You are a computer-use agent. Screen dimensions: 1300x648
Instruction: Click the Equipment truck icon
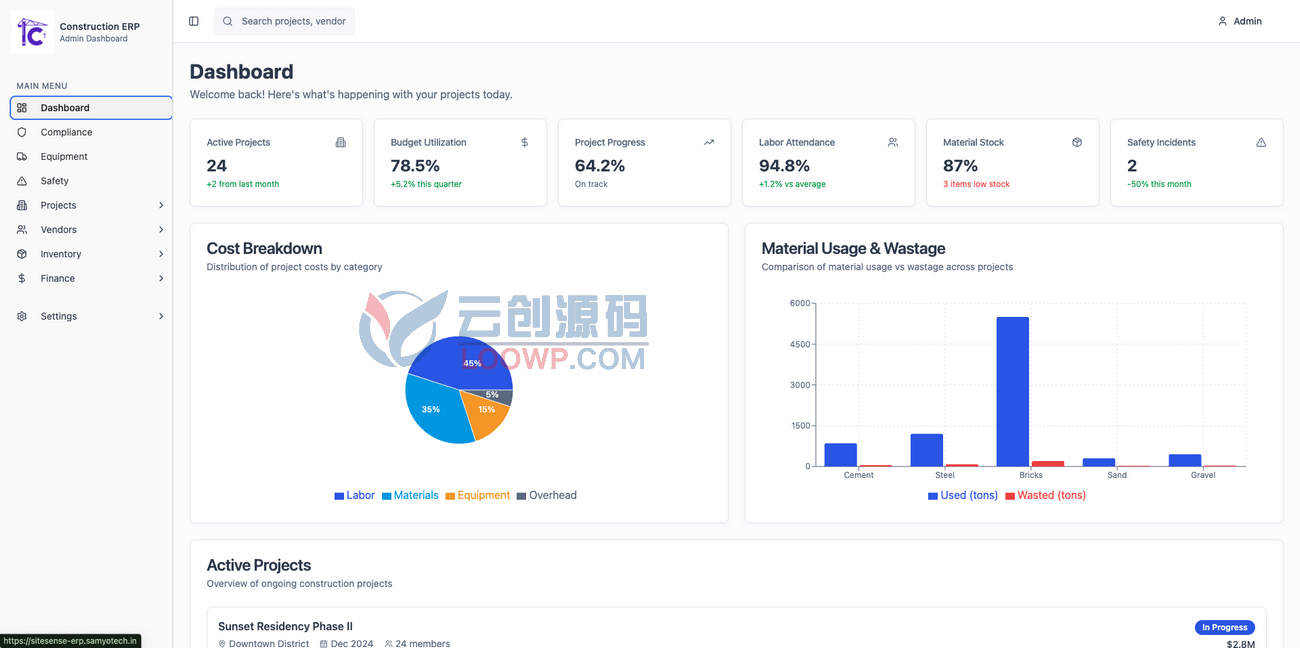pos(22,157)
